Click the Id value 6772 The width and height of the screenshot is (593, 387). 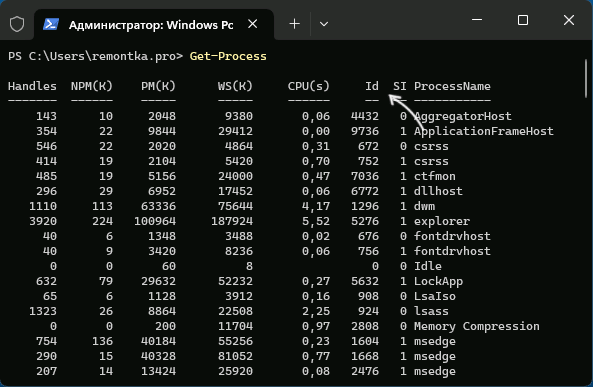365,191
